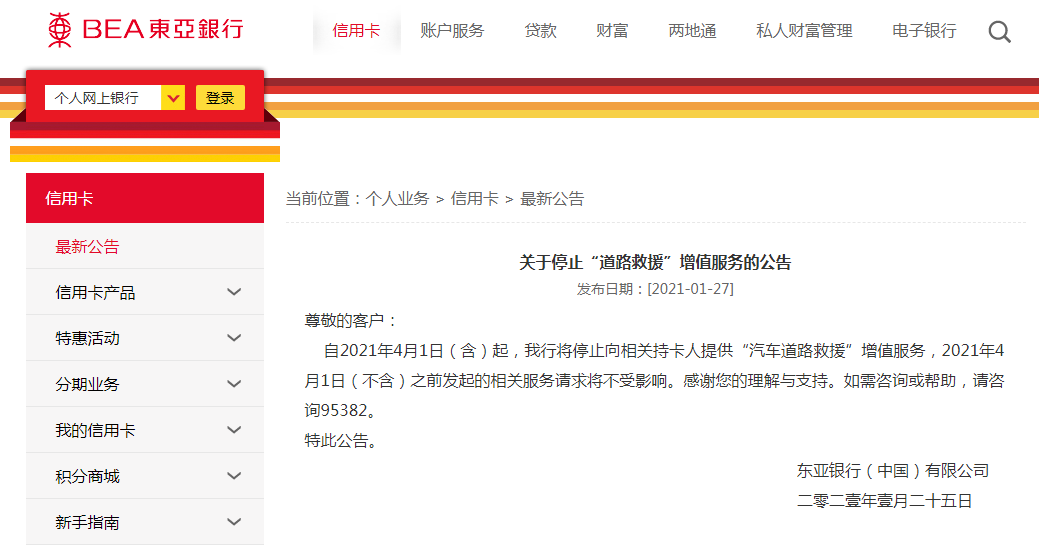Expand the 信用卡产品 chevron
The width and height of the screenshot is (1039, 558).
[x=234, y=292]
